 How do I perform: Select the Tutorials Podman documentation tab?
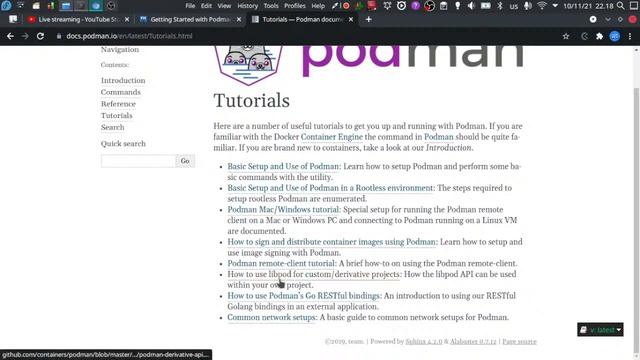tap(302, 19)
